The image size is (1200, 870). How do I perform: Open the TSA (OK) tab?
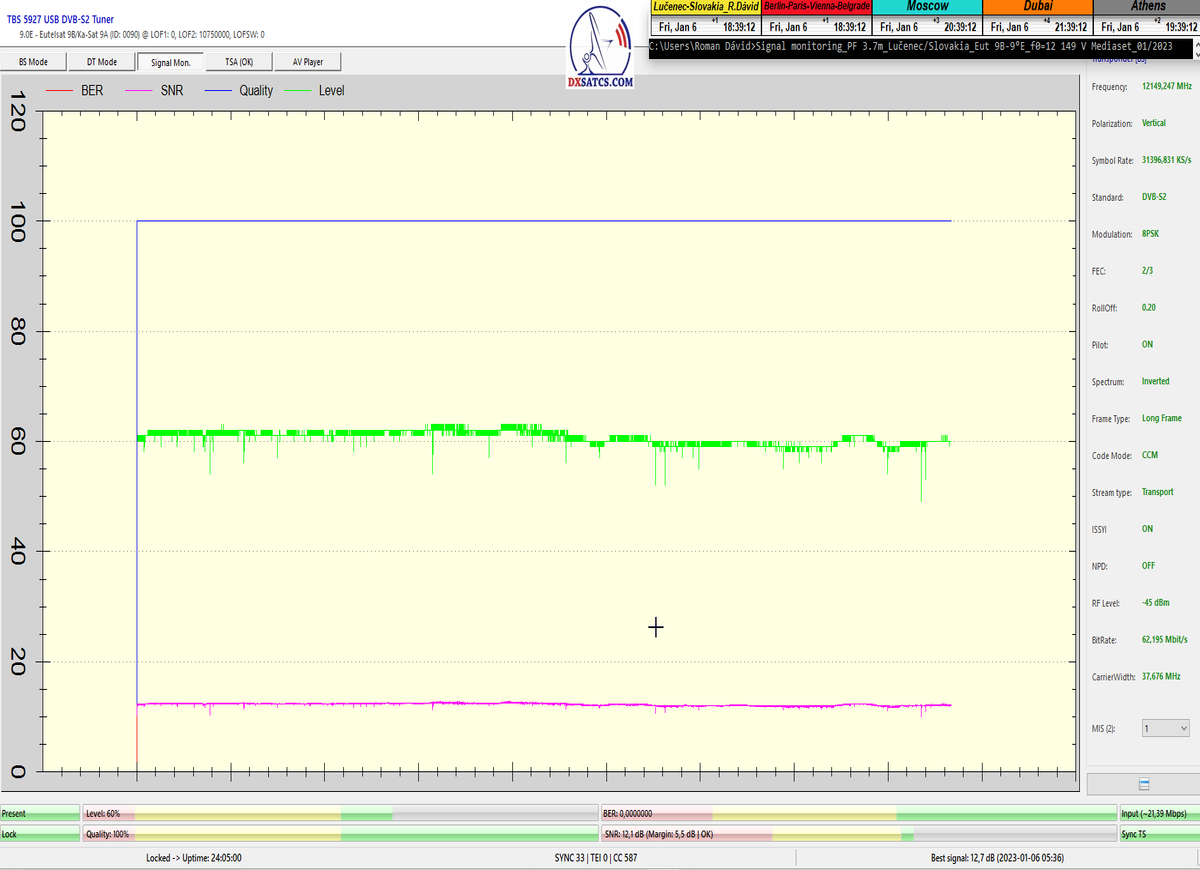click(239, 62)
